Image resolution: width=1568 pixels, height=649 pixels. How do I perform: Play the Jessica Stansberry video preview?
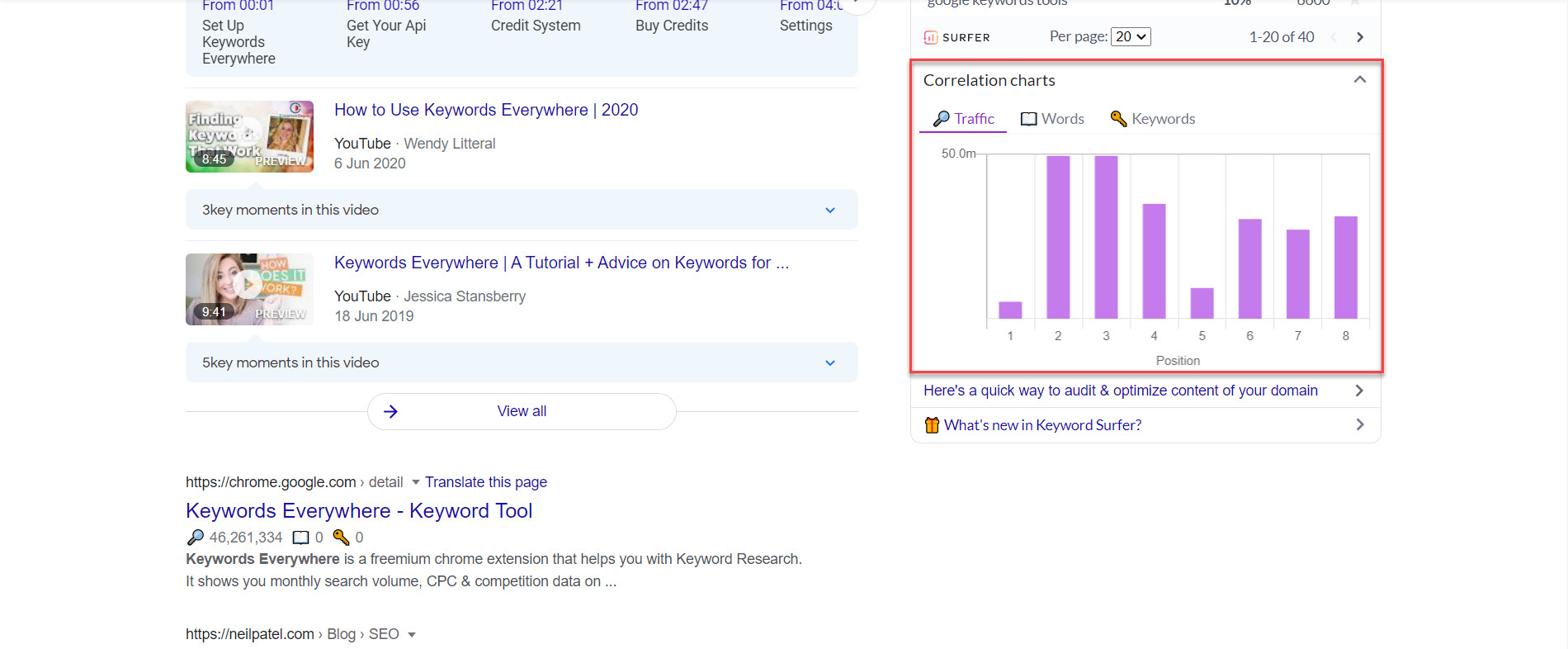(248, 286)
